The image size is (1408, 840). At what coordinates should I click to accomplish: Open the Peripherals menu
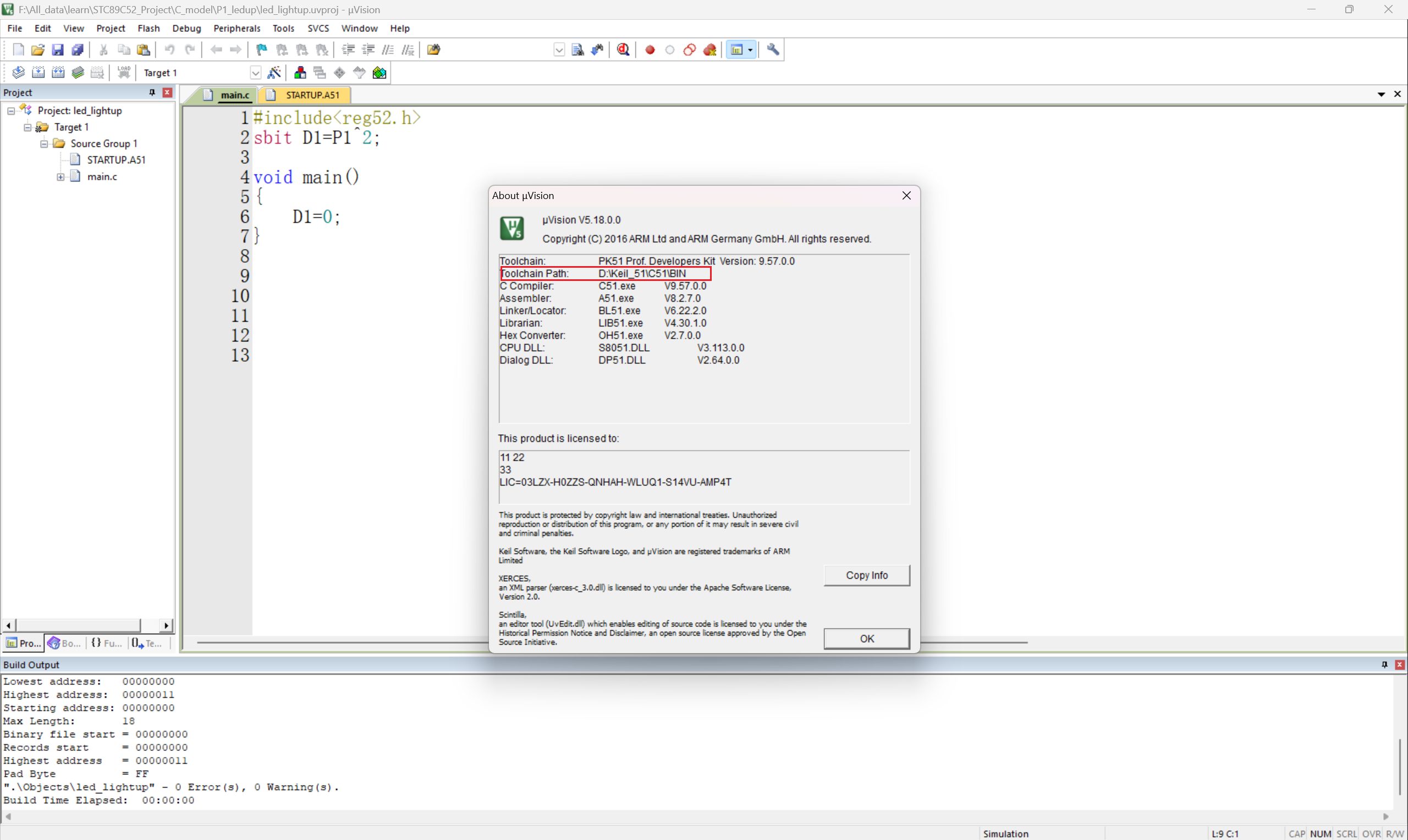[x=236, y=28]
